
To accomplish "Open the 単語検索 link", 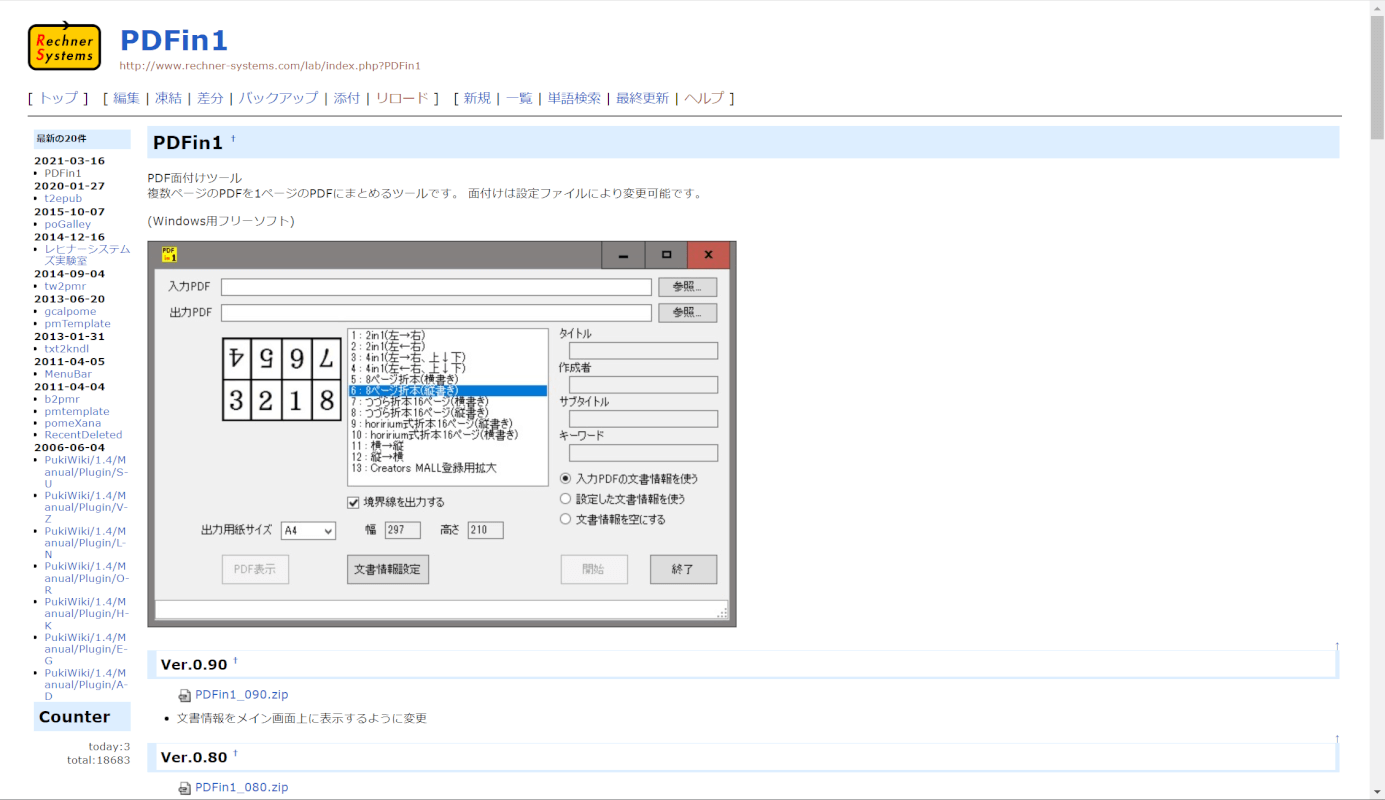I will click(574, 98).
